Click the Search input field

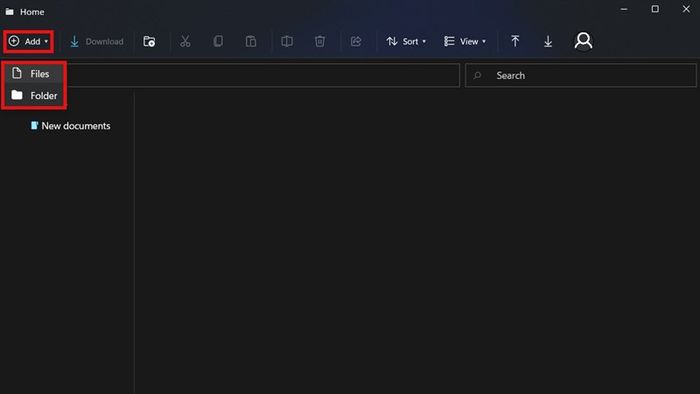click(580, 75)
